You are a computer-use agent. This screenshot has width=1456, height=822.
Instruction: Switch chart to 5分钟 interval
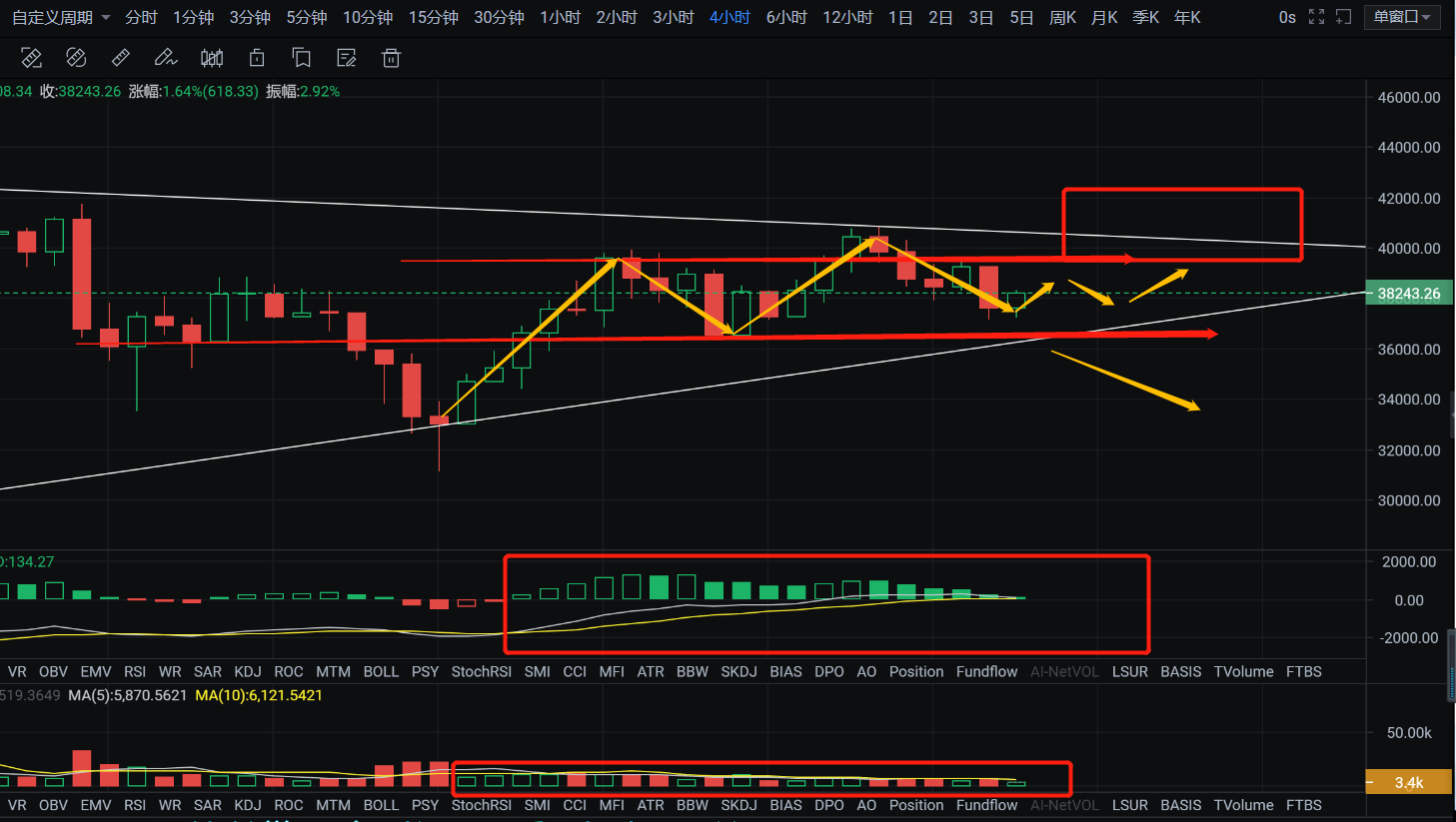tap(307, 18)
